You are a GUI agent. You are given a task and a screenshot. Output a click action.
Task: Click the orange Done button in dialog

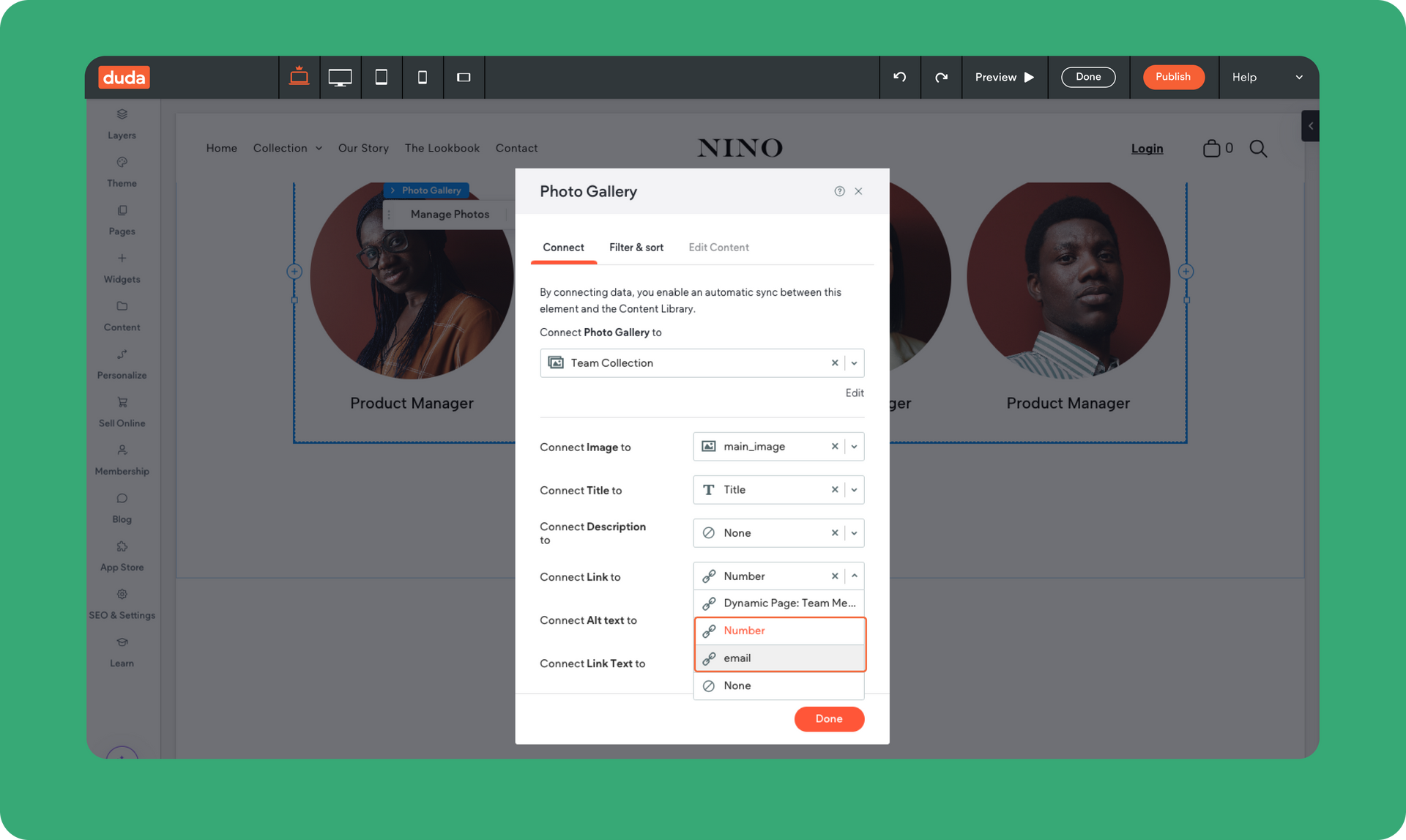[828, 718]
